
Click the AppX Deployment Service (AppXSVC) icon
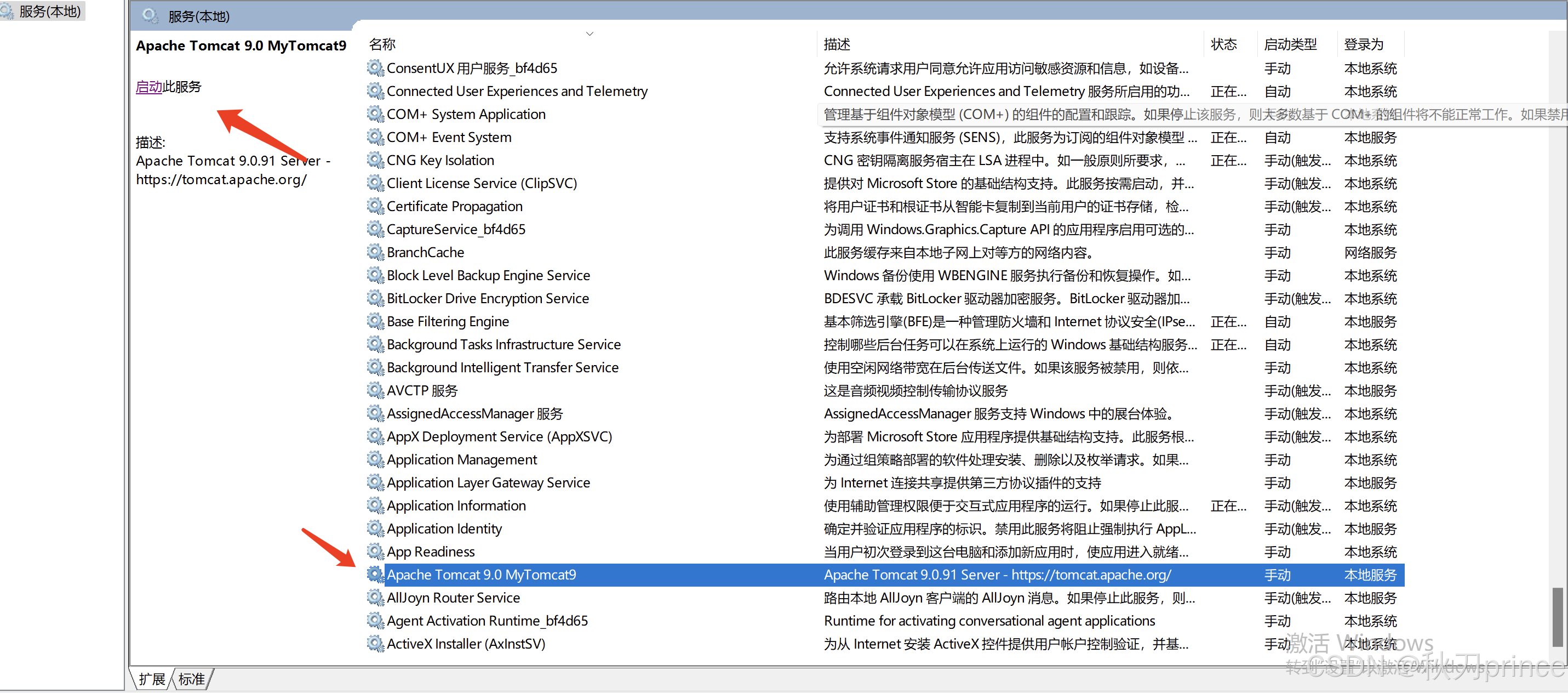tap(376, 436)
